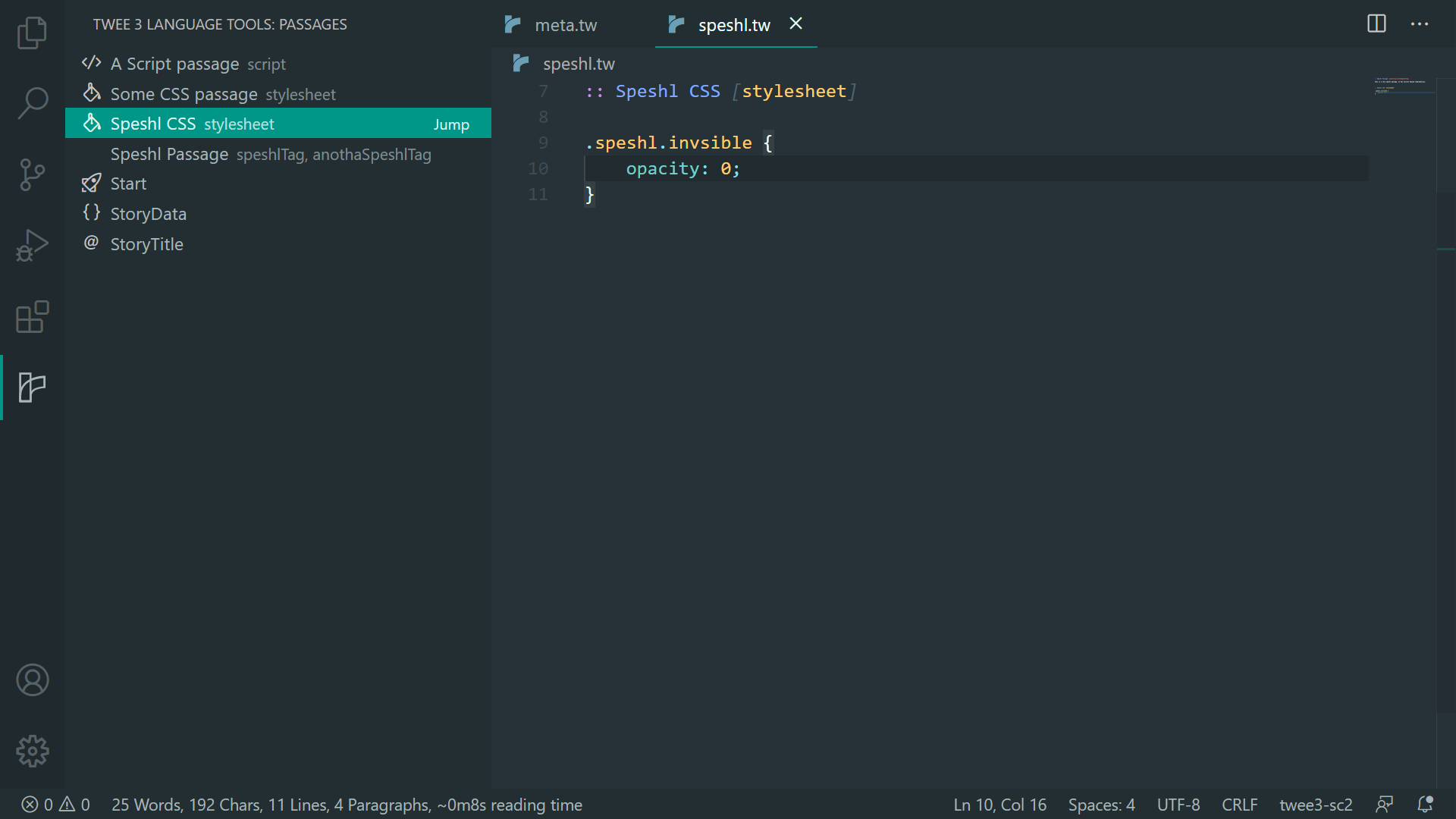The height and width of the screenshot is (819, 1456).
Task: Open the Manage gear menu
Action: coord(32,751)
